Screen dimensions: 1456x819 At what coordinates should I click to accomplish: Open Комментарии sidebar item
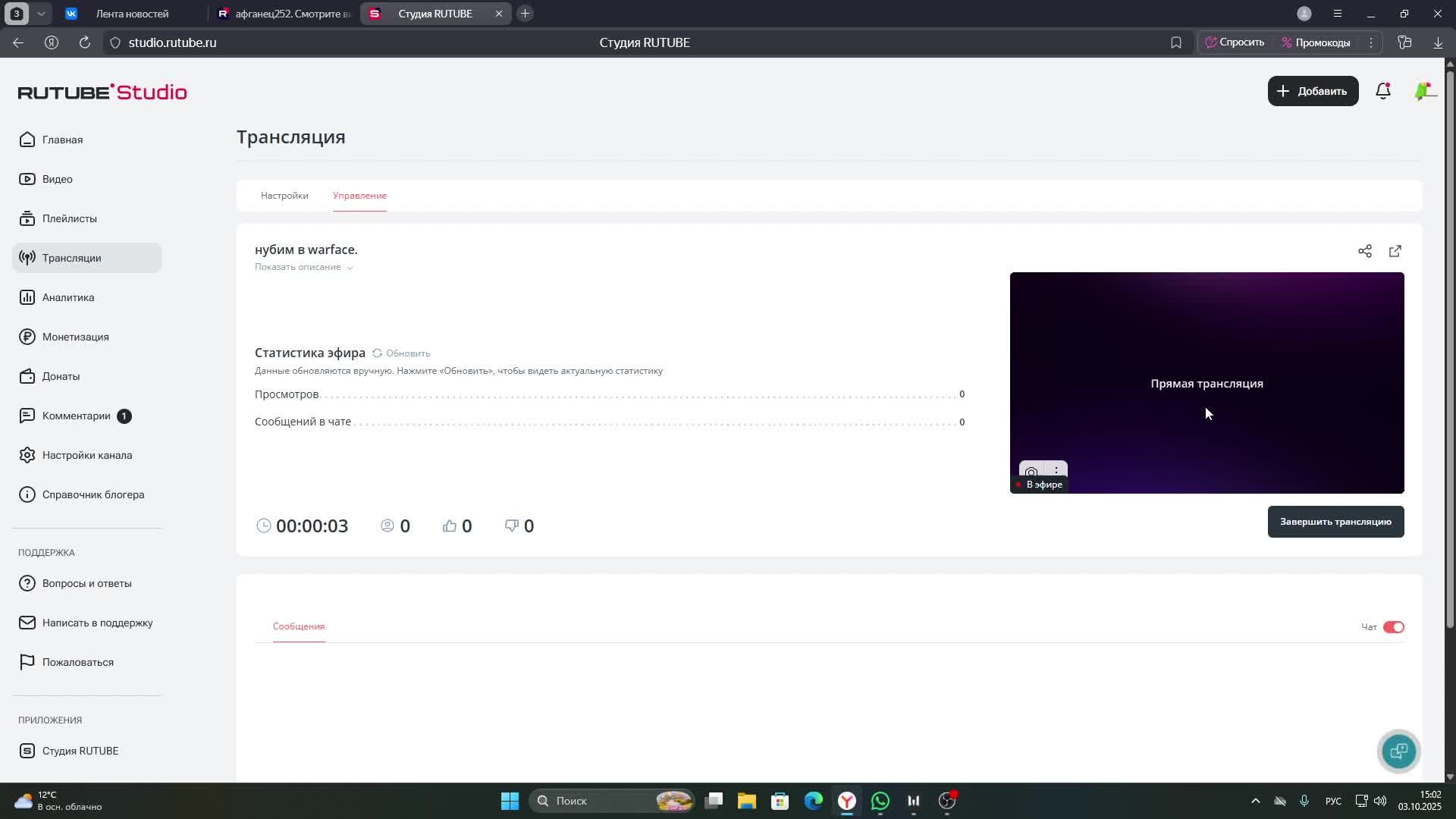pos(76,416)
